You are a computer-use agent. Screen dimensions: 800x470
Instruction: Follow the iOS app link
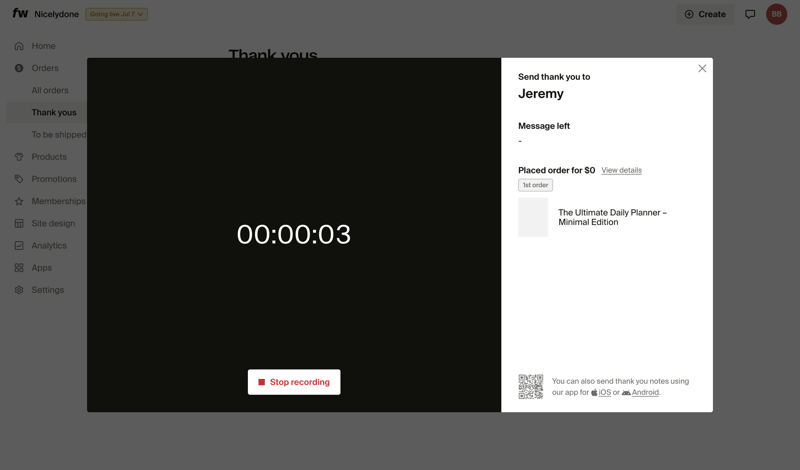click(604, 393)
